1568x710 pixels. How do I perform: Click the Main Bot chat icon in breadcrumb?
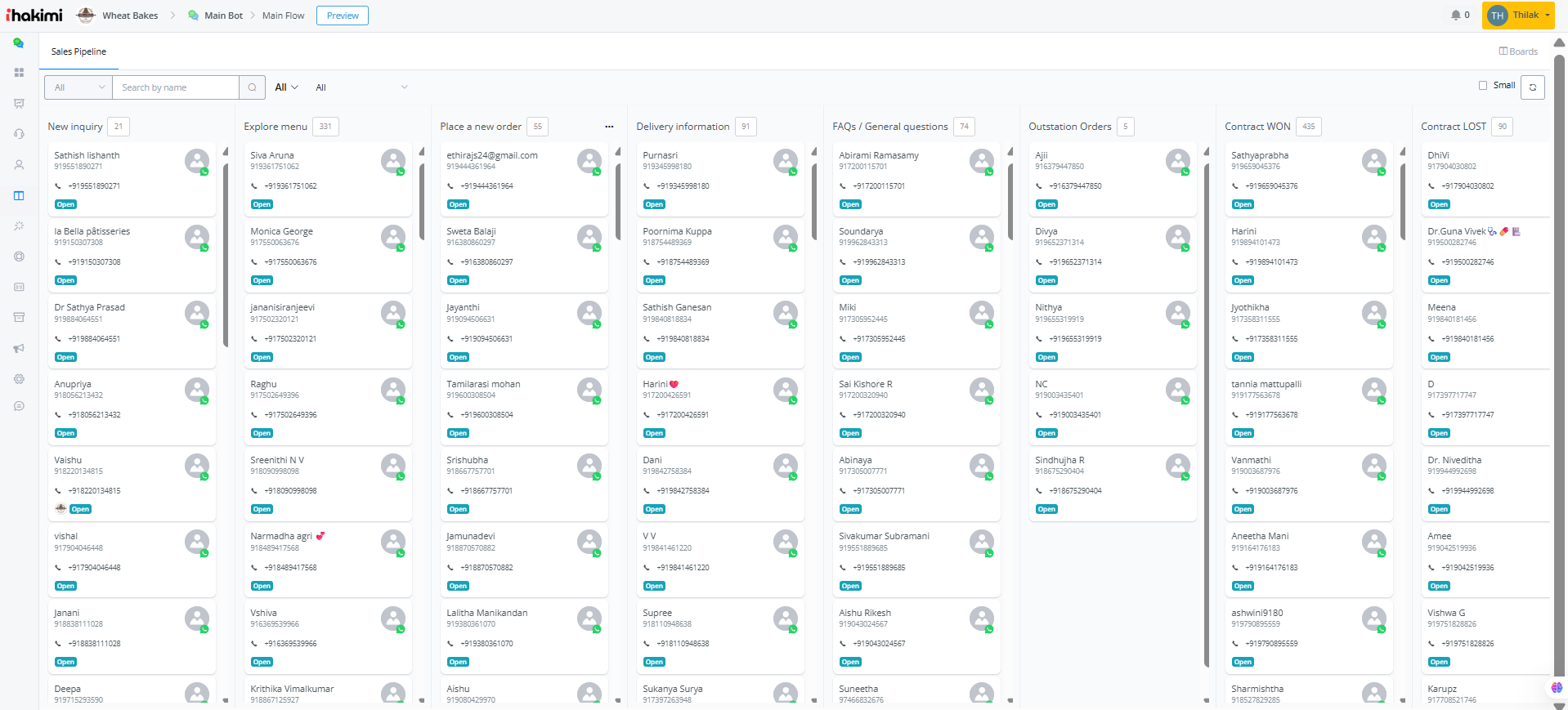point(193,16)
